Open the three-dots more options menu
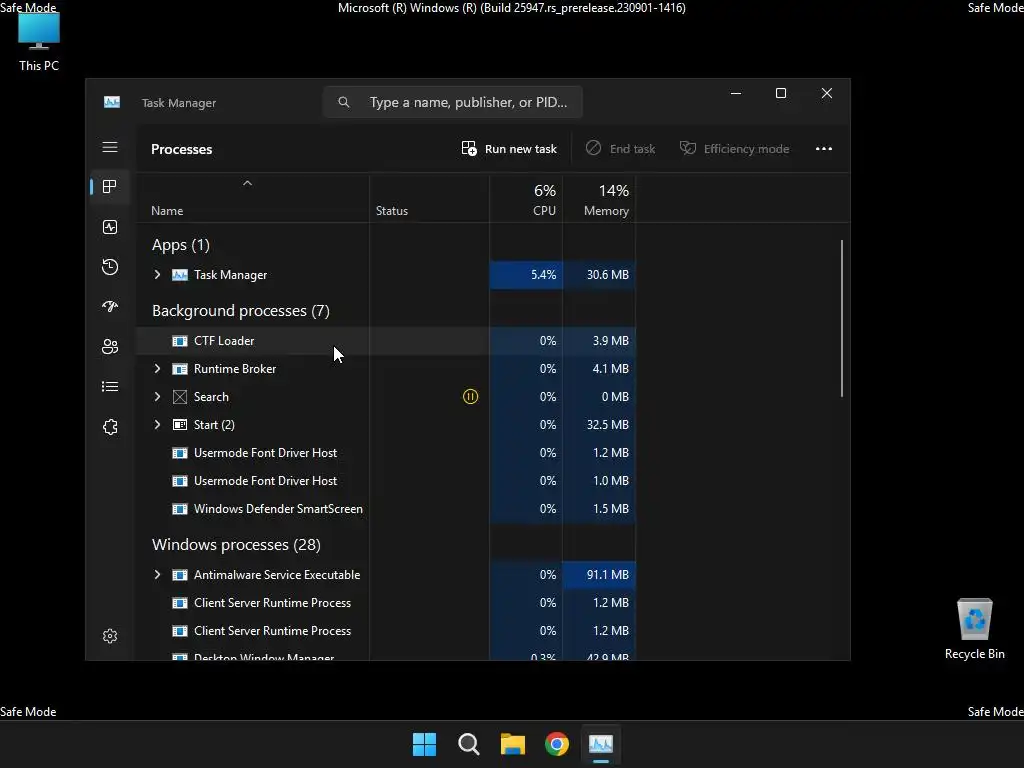Screen dimensions: 1024x768 [x=824, y=149]
